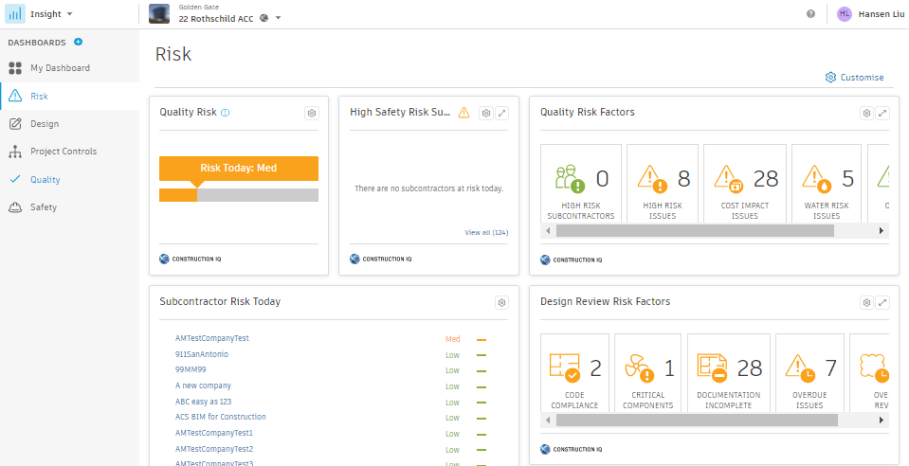
Task: Open the 22 Rothschild ACC project dropdown
Action: click(278, 18)
